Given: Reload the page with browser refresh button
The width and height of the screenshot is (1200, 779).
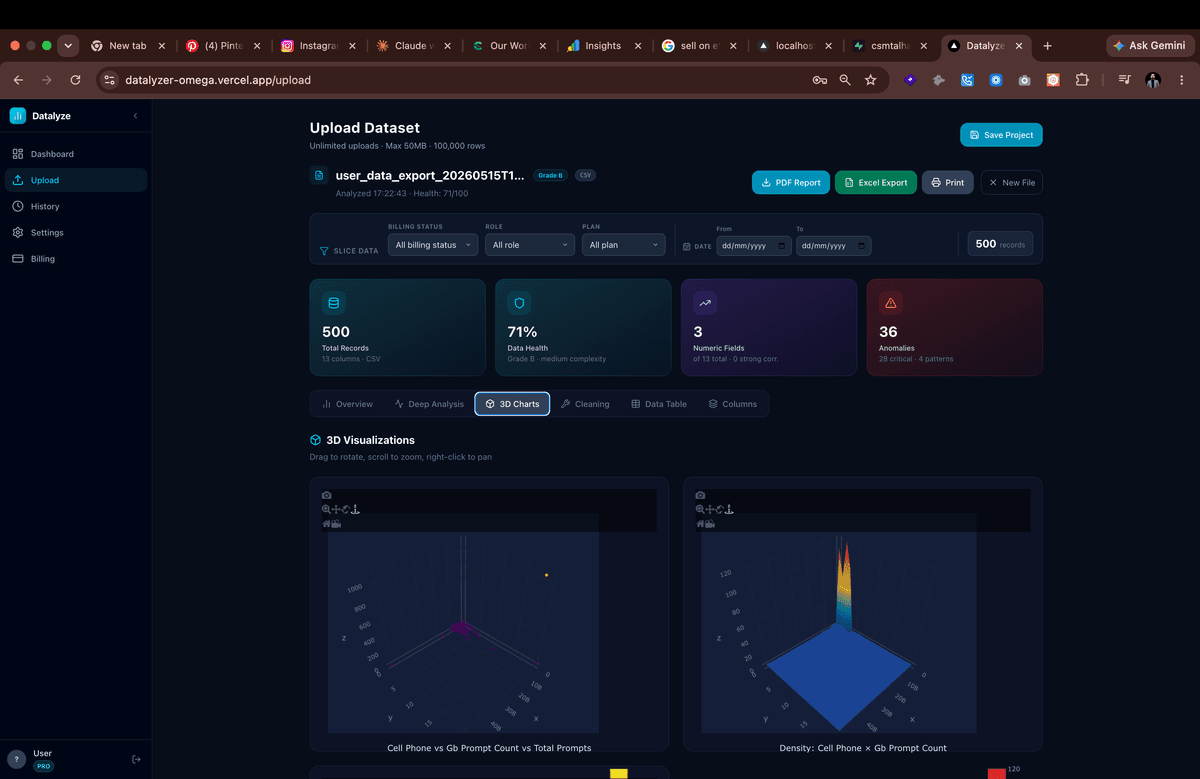Looking at the screenshot, I should [75, 80].
